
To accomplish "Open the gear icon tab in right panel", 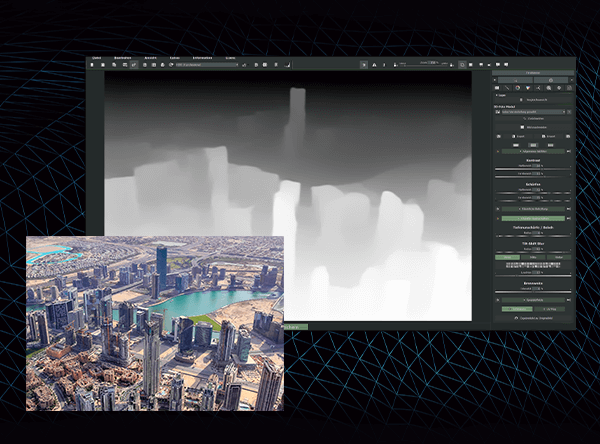I will click(x=561, y=88).
